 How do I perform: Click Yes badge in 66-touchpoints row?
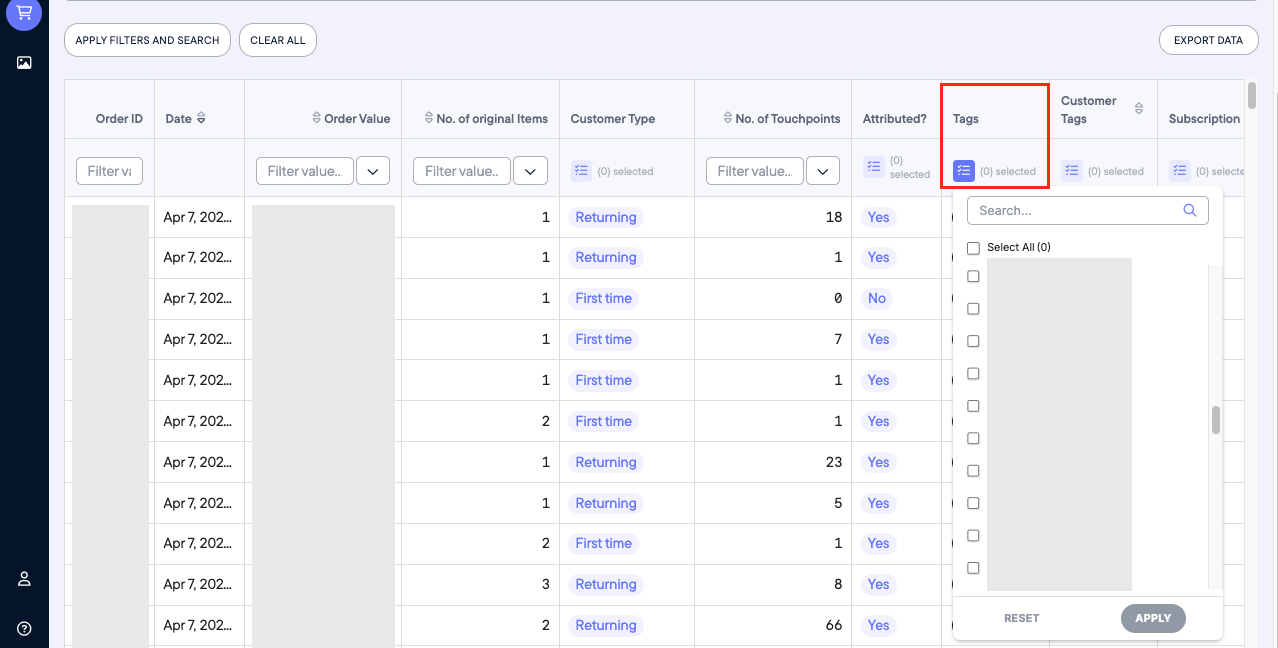coord(879,625)
